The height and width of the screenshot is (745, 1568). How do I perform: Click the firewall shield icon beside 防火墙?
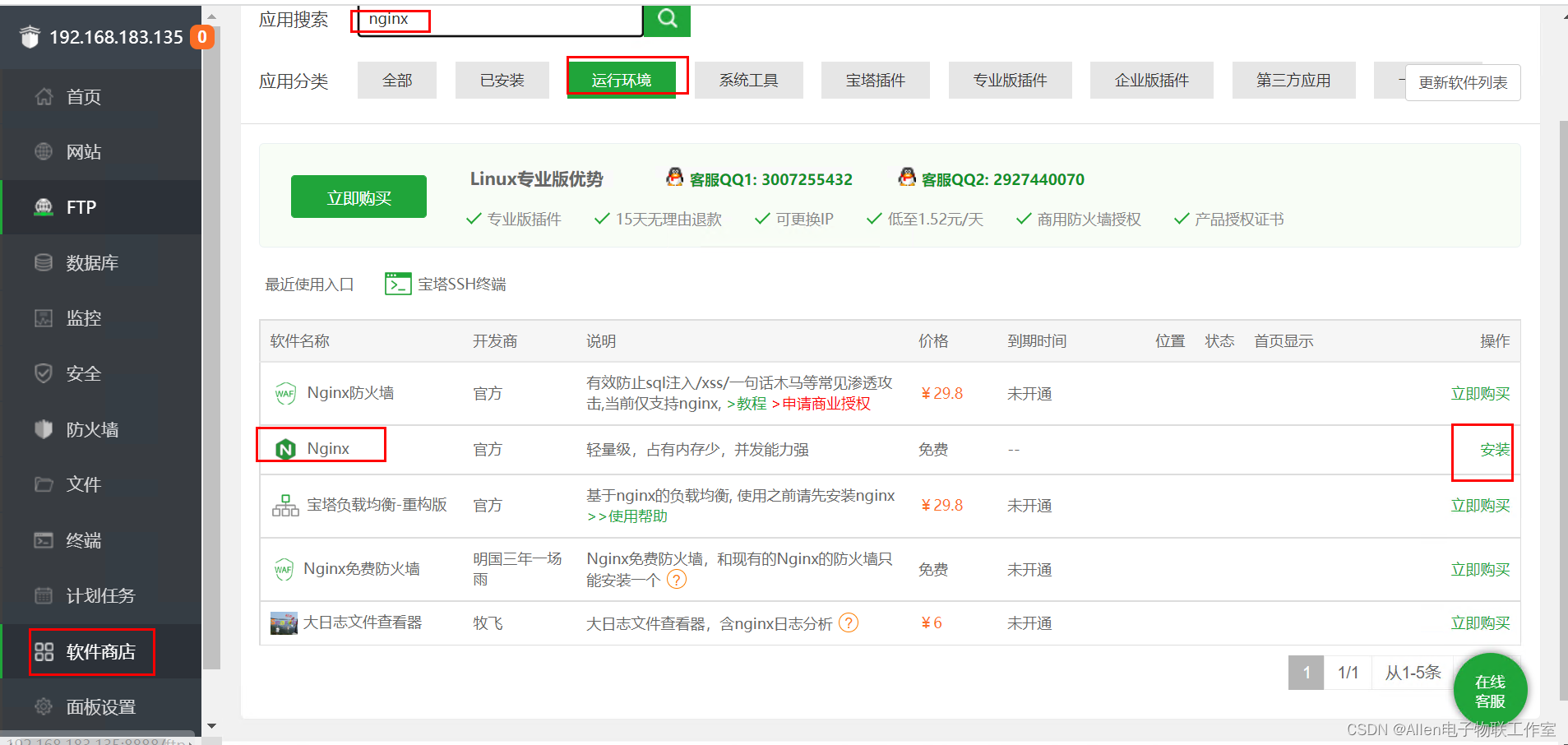coord(44,429)
